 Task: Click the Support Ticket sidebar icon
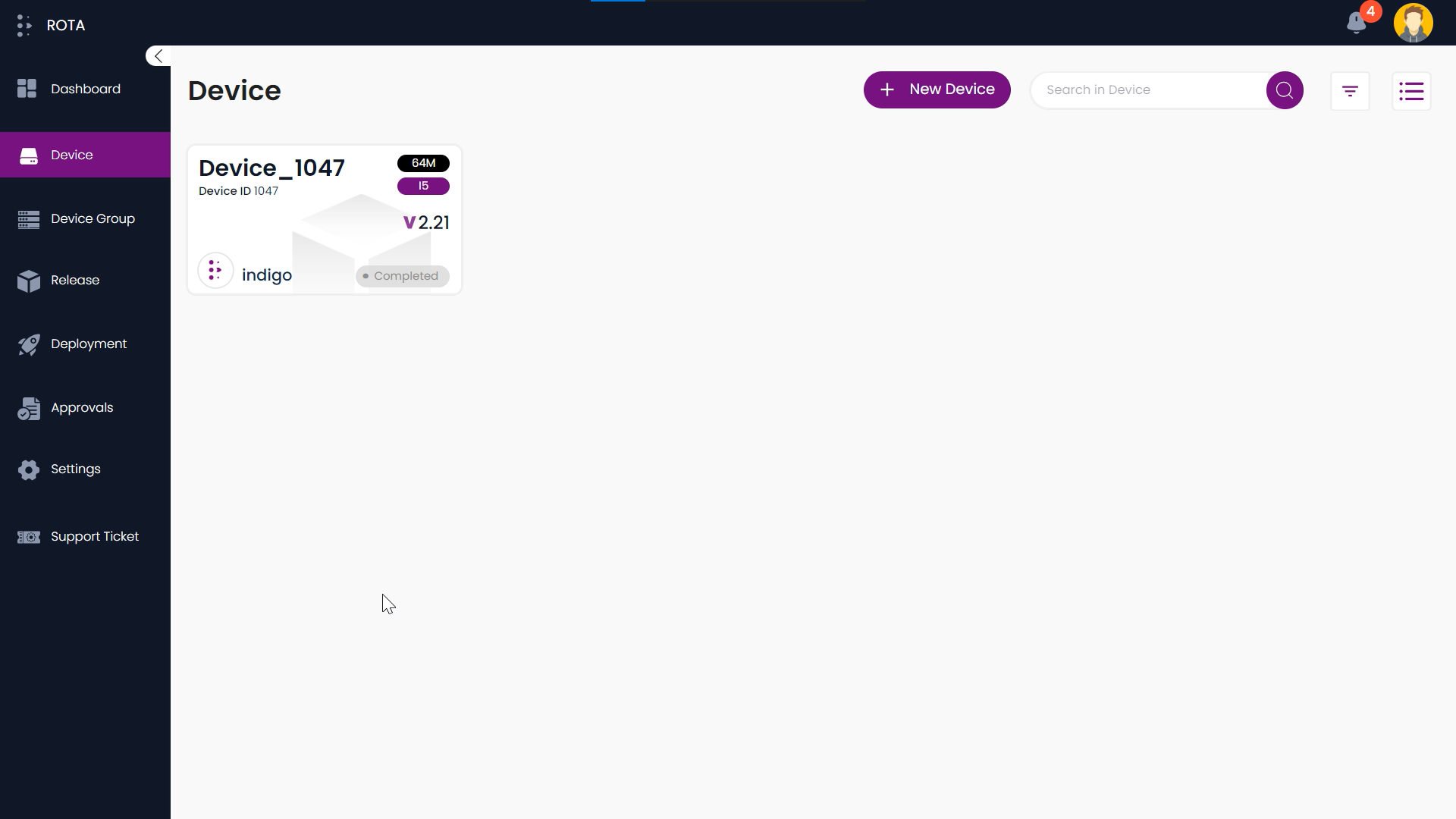click(29, 537)
